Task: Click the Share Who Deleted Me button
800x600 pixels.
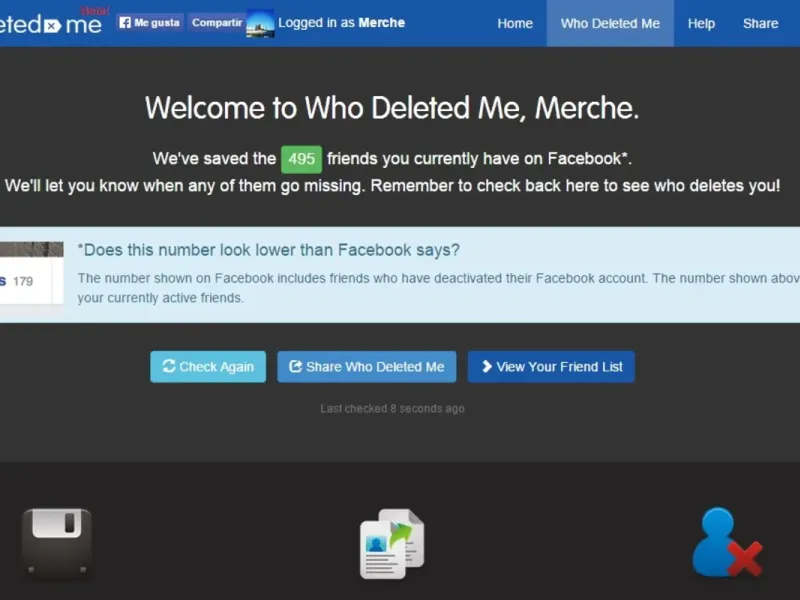Action: [x=367, y=367]
